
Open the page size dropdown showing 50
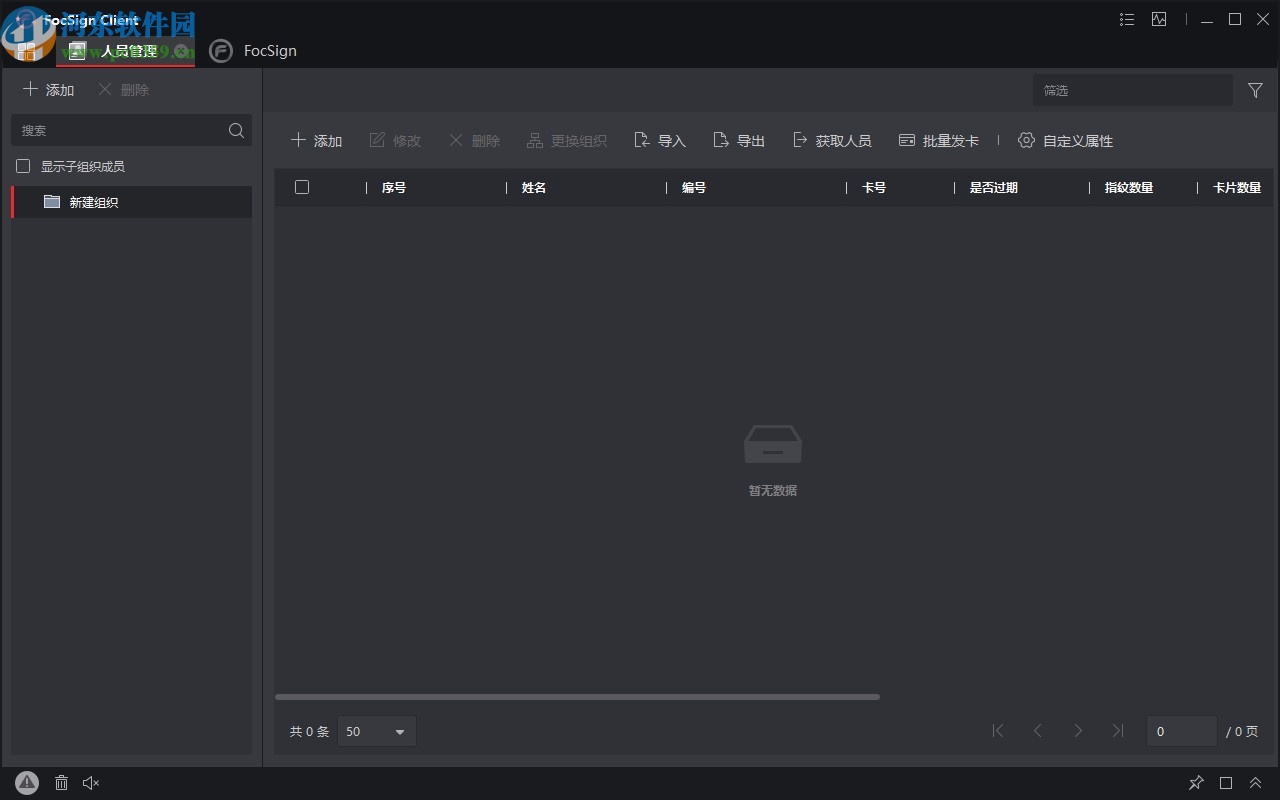376,731
